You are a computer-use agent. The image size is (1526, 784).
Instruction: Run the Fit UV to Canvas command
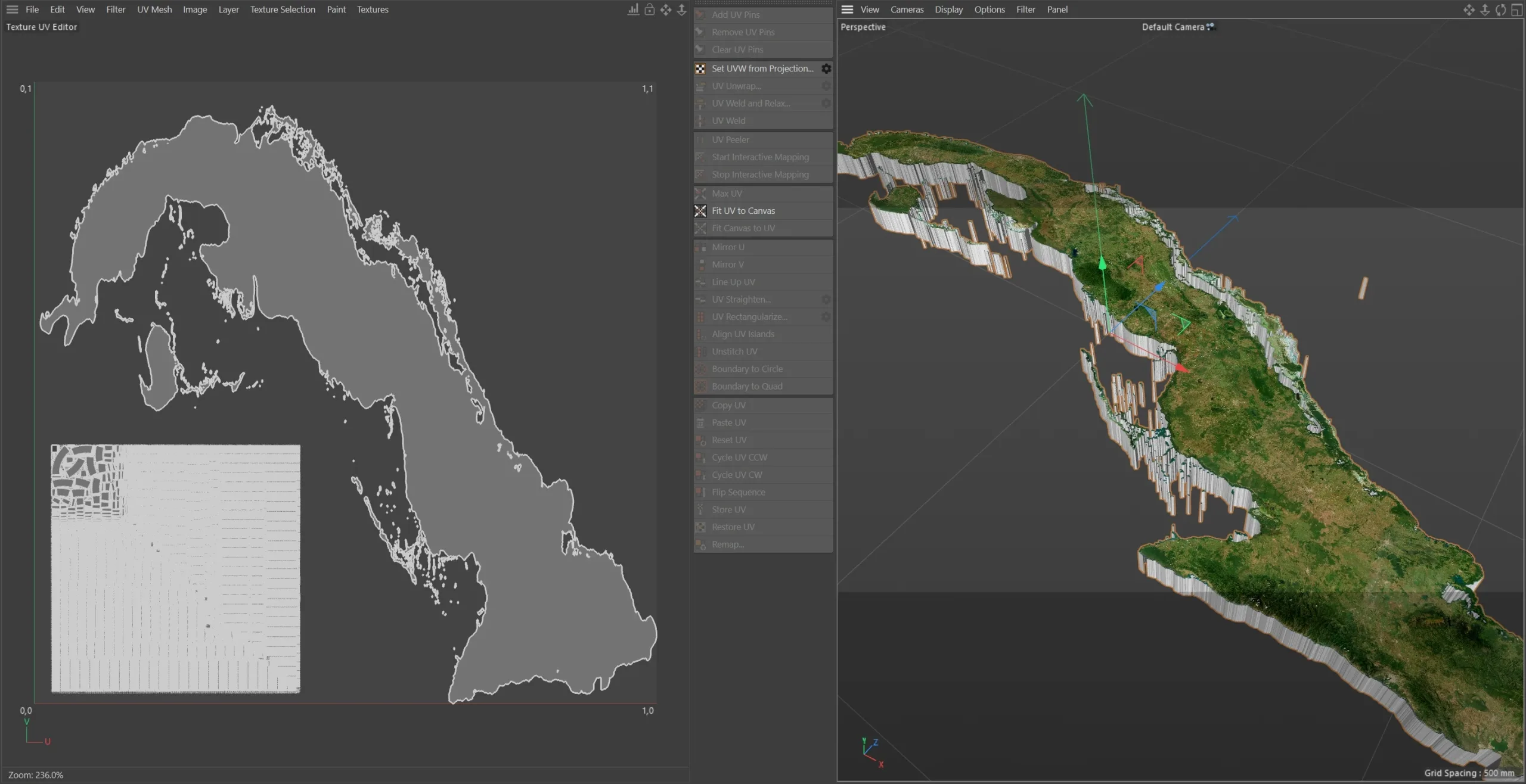point(743,210)
